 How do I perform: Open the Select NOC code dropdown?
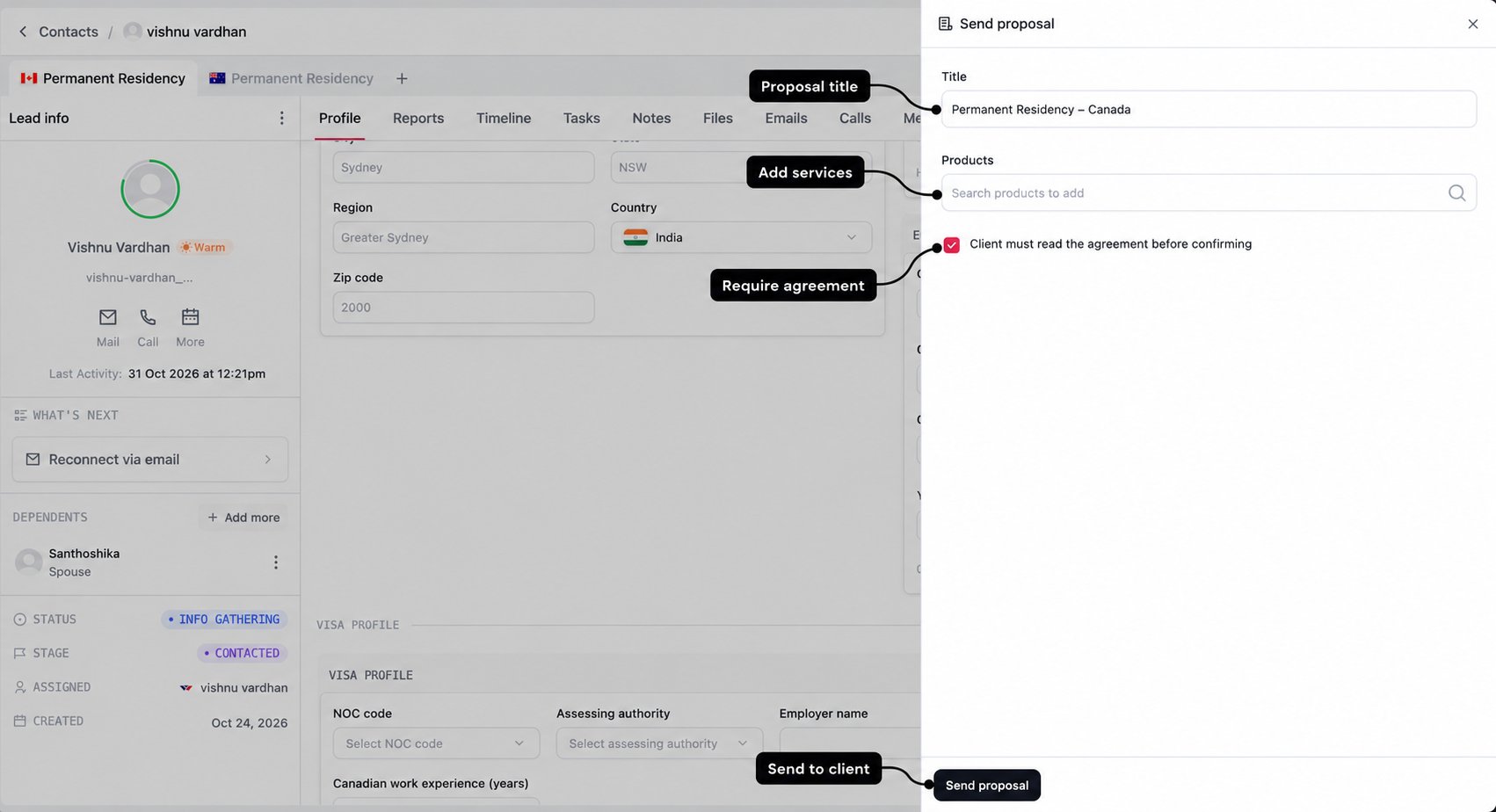point(436,743)
